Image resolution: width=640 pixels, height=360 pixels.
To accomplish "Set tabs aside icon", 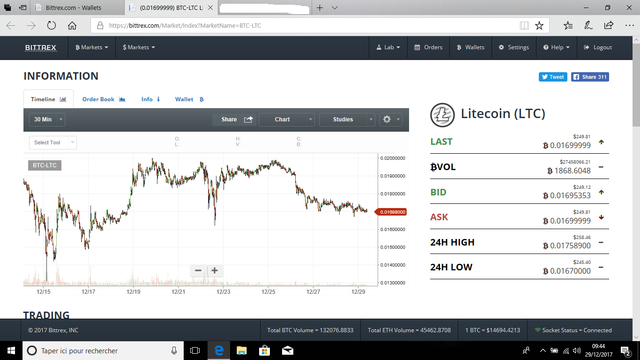I will pos(23,7).
